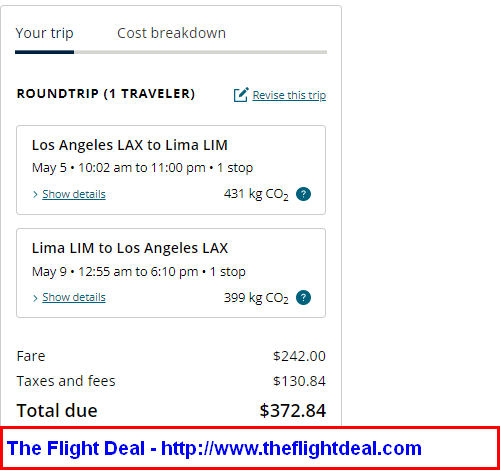Open the CO2 help icon for 431 kg
Screen dimensions: 500x470
click(303, 194)
